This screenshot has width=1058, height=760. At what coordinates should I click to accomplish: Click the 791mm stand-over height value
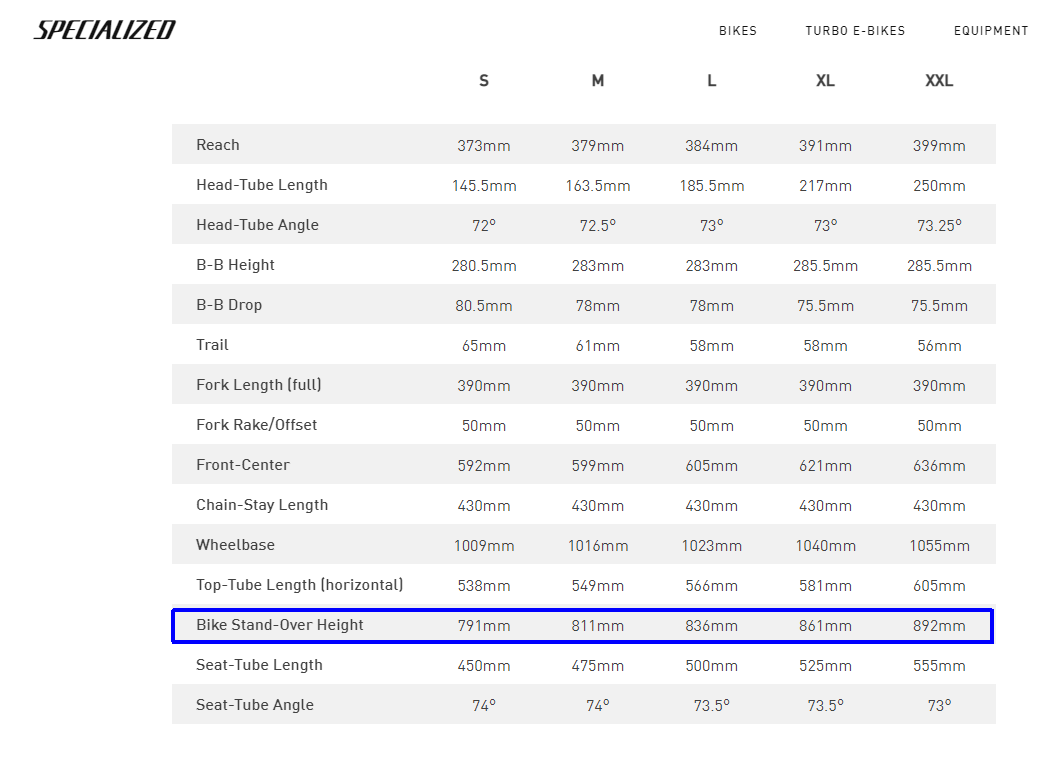pyautogui.click(x=484, y=626)
